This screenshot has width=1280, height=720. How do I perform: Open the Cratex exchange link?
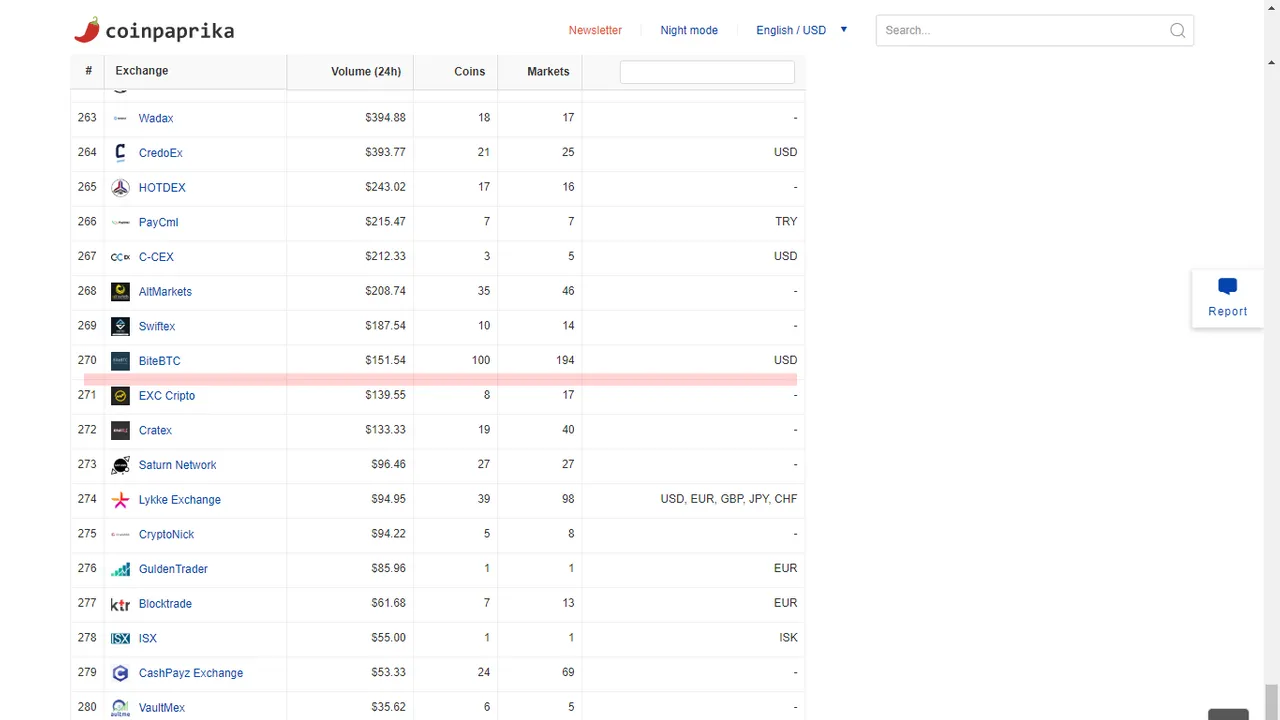point(155,430)
